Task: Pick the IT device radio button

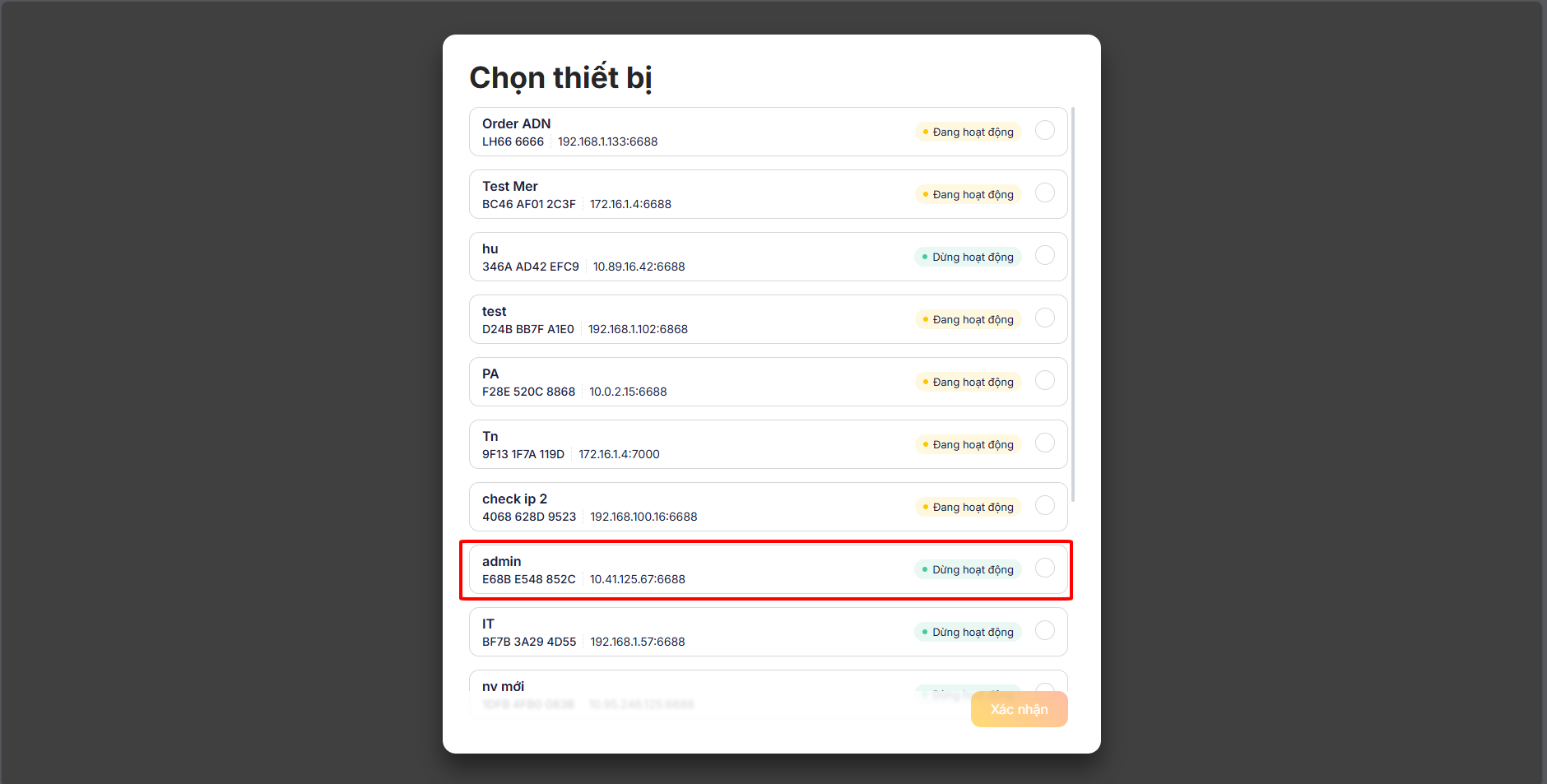Action: (1044, 631)
